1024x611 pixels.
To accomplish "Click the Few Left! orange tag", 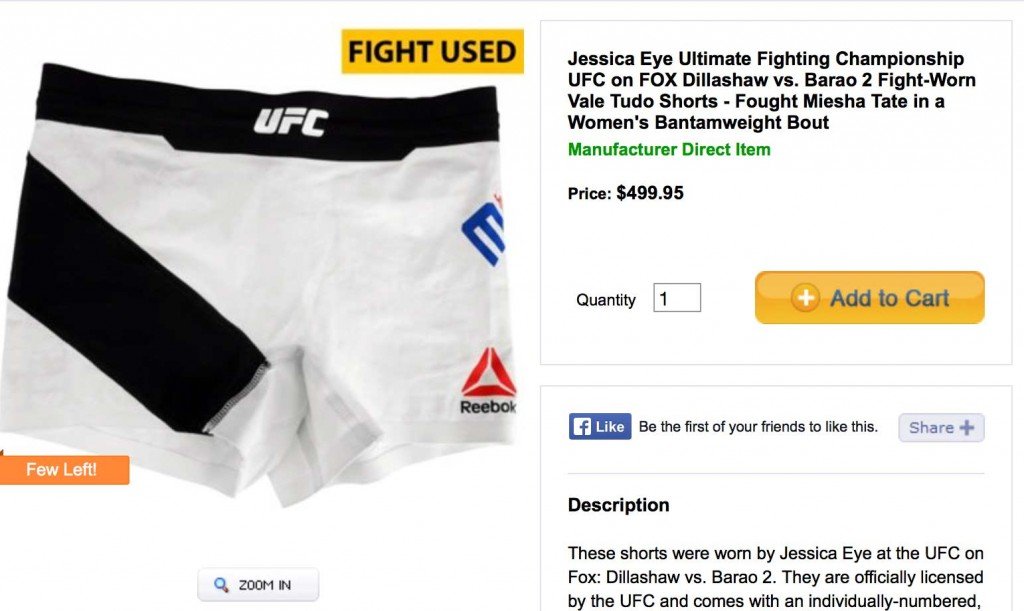I will 64,469.
